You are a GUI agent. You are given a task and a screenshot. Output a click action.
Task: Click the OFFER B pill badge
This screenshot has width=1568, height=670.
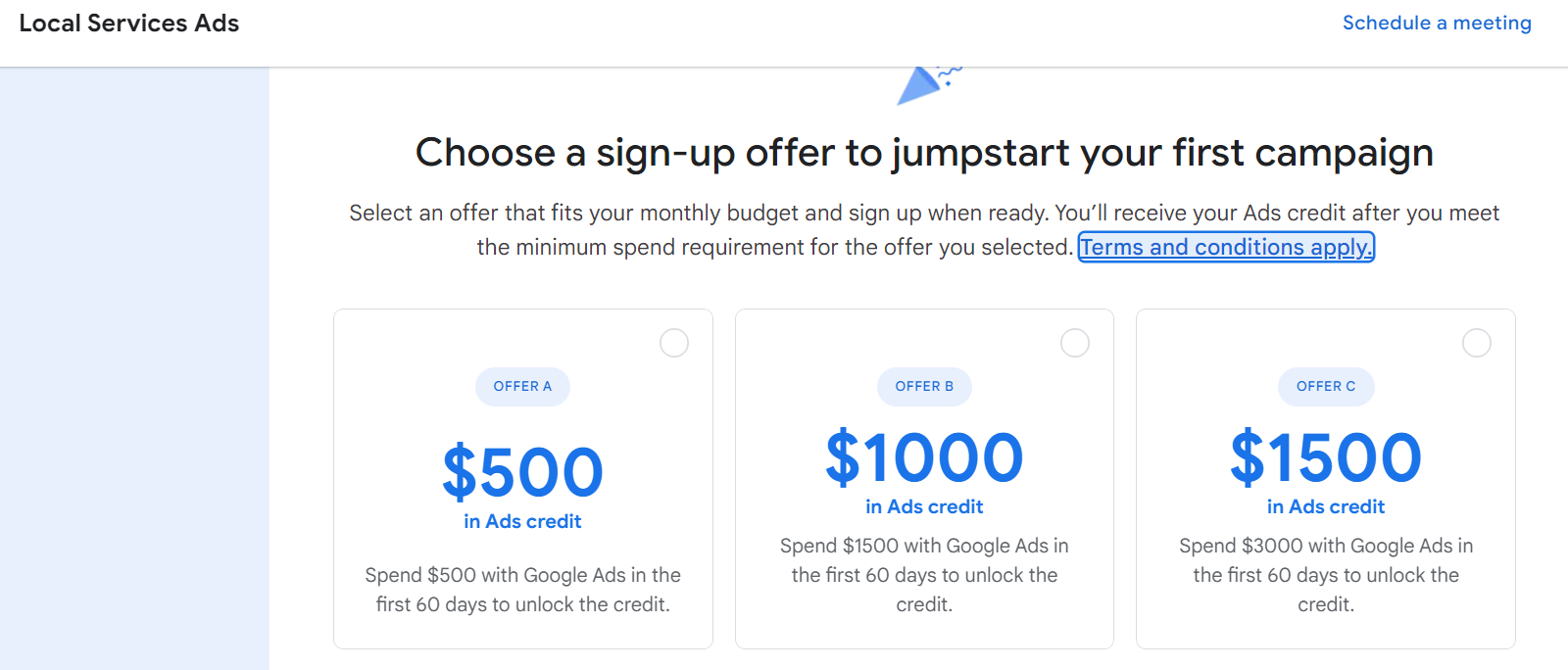tap(924, 386)
